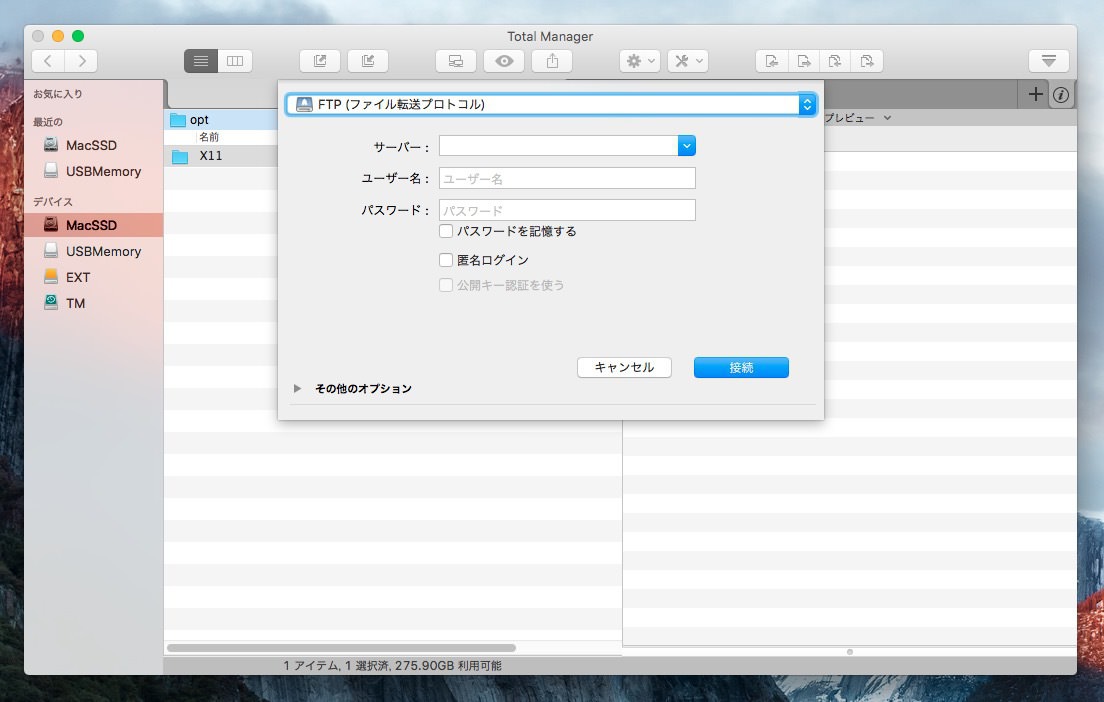The height and width of the screenshot is (702, 1104).
Task: Click the connect to server toolbar icon
Action: (x=456, y=61)
